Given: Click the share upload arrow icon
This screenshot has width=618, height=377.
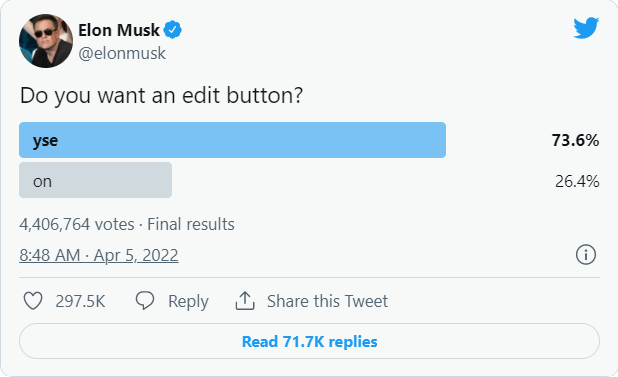Looking at the screenshot, I should tap(245, 301).
